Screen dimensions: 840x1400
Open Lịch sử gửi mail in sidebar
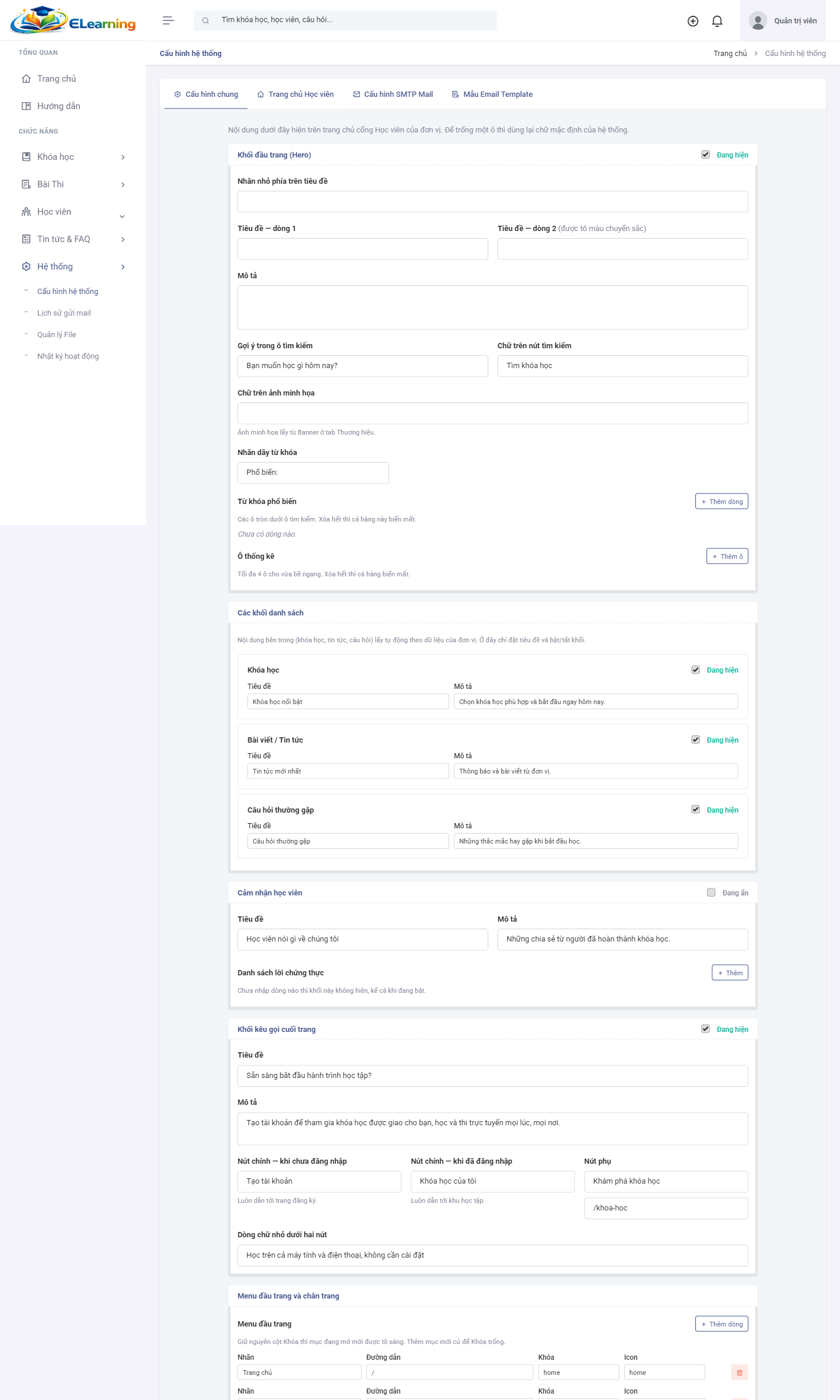64,313
